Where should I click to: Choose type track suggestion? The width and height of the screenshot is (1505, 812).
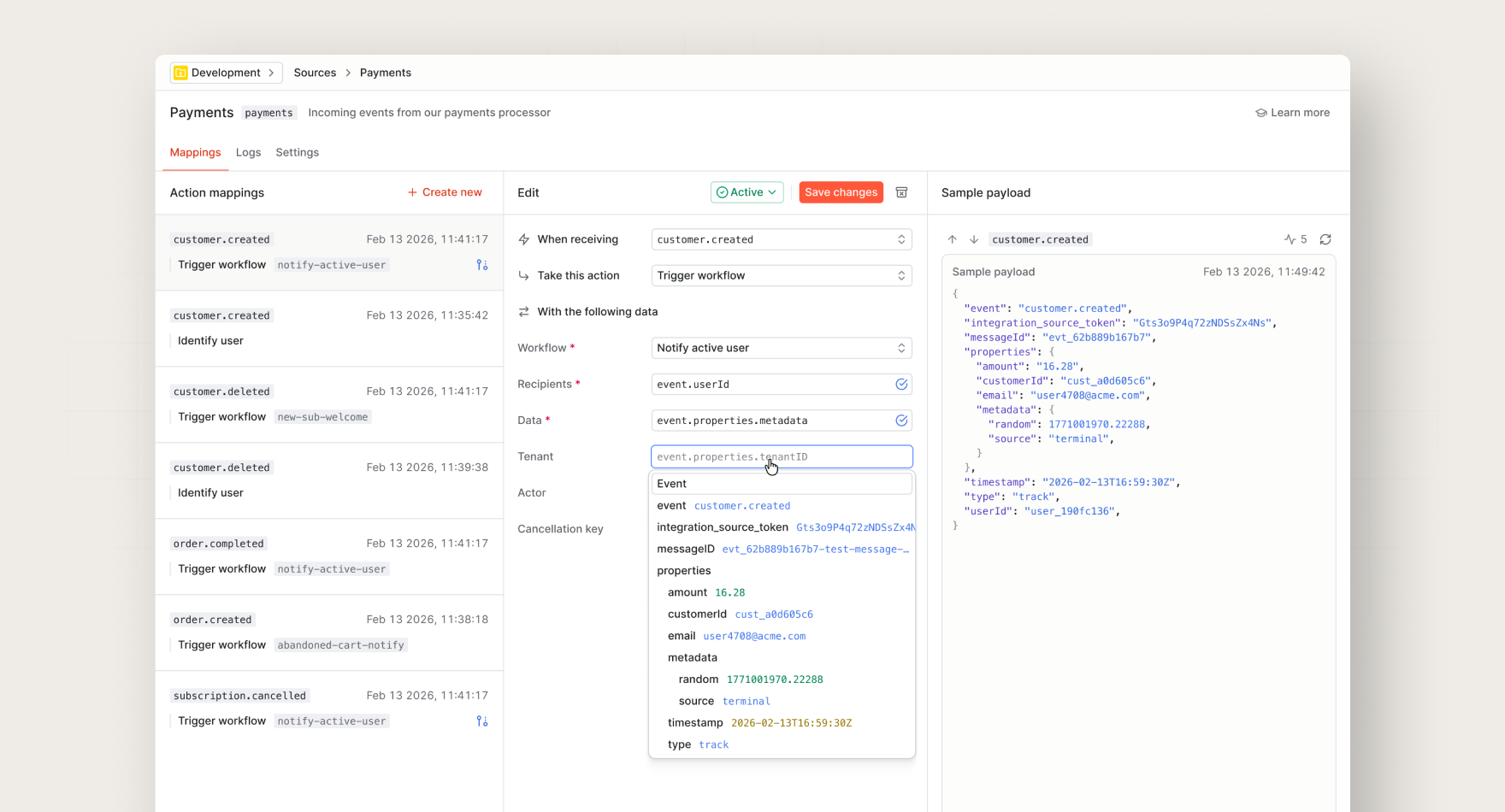tap(782, 744)
